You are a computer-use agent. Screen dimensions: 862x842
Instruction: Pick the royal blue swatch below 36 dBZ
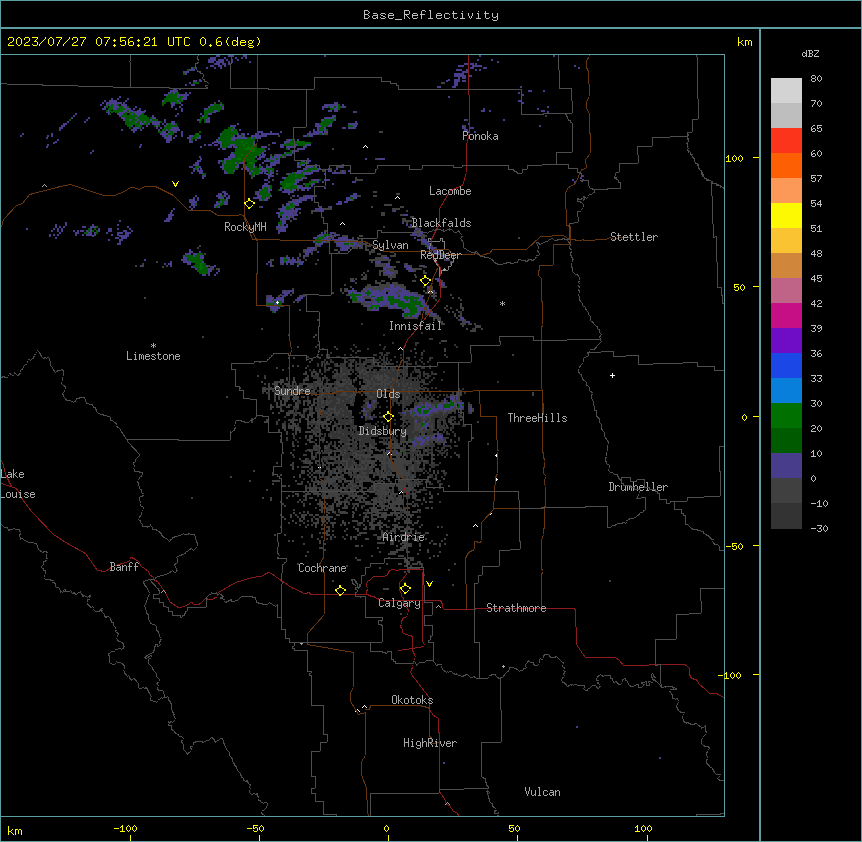tap(786, 365)
